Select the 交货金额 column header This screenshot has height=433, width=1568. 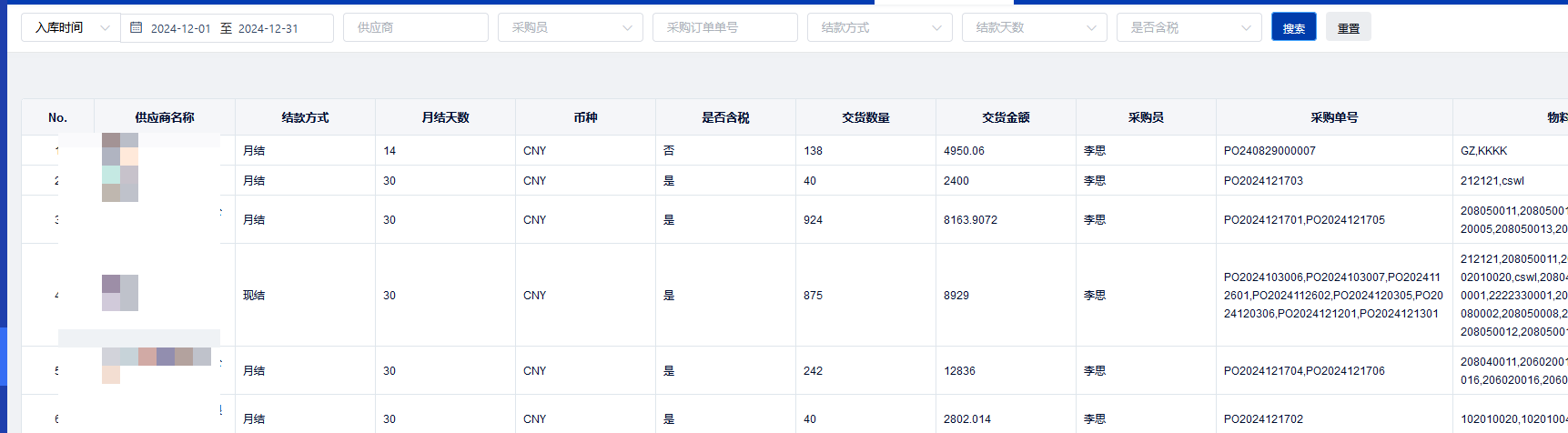point(1006,117)
